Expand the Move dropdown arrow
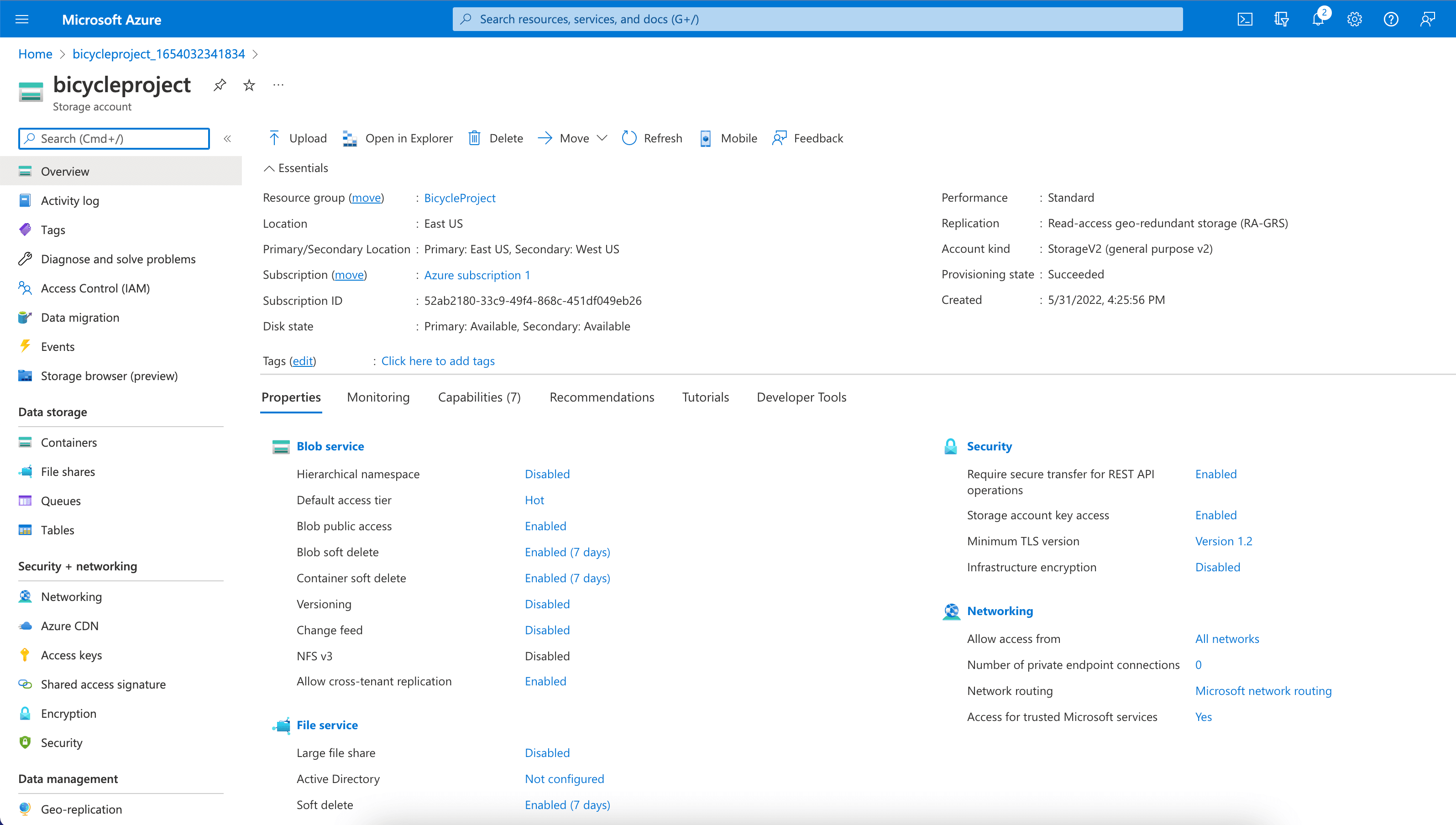 pyautogui.click(x=602, y=138)
